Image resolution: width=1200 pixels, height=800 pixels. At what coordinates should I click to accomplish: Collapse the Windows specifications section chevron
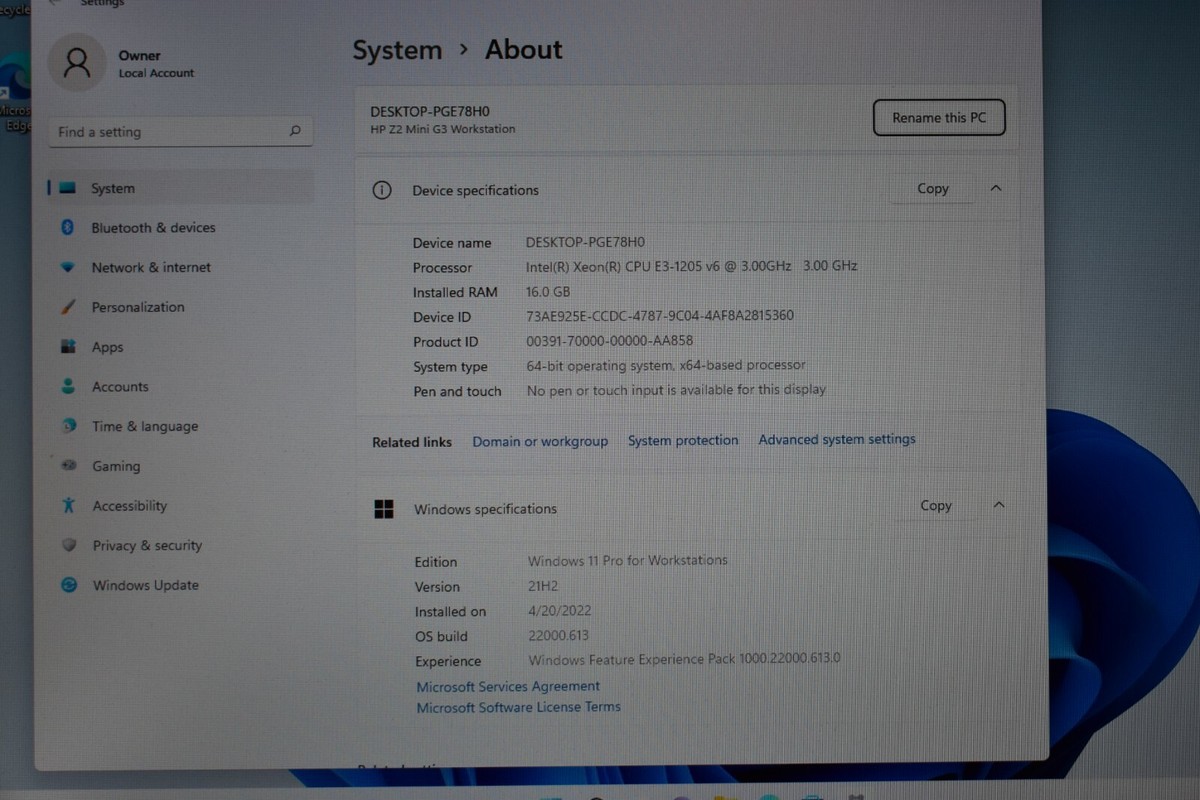(x=998, y=505)
